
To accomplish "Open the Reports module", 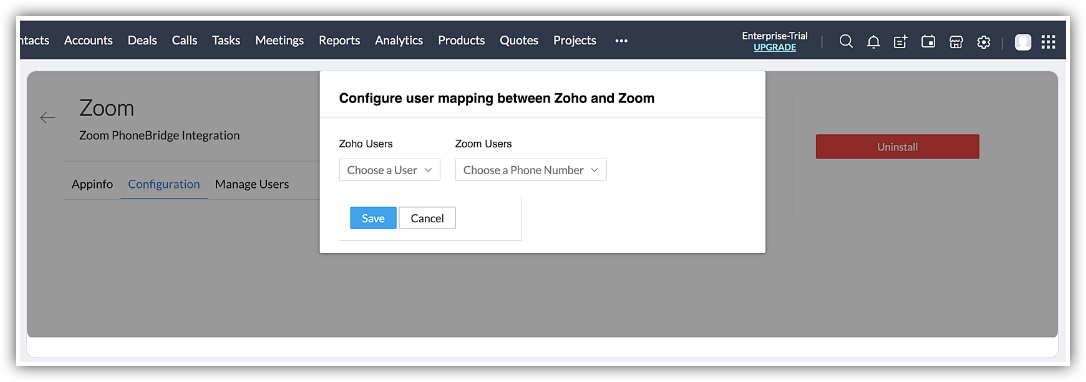I will 339,40.
